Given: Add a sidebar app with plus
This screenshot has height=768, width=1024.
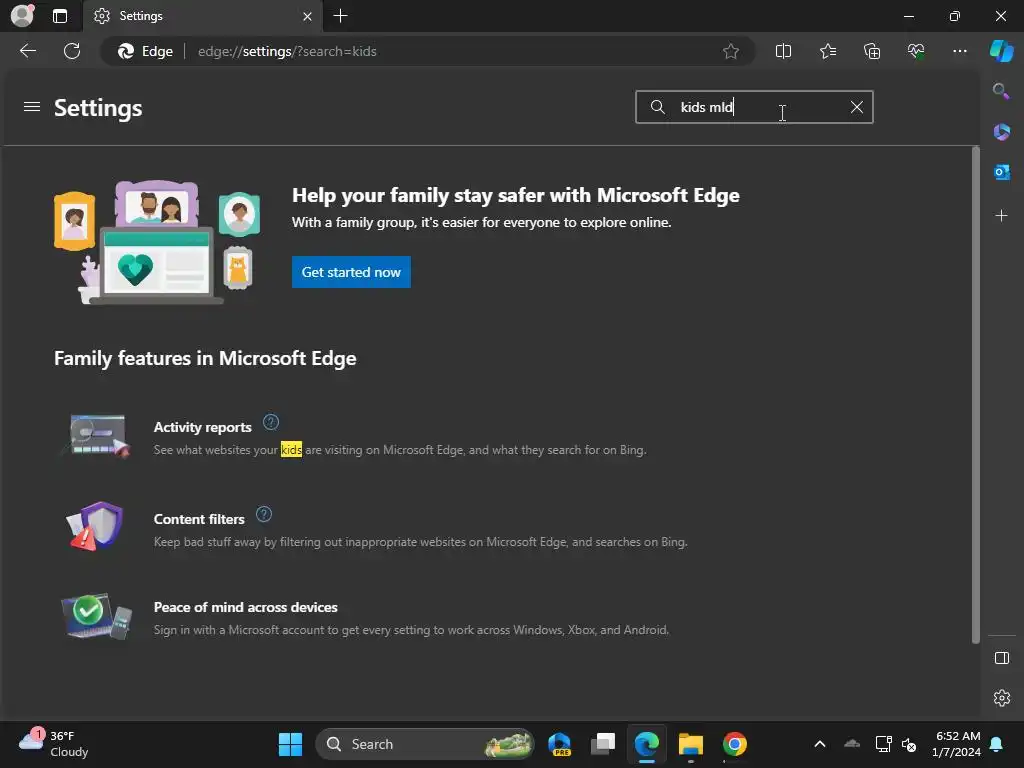Looking at the screenshot, I should tap(1001, 216).
